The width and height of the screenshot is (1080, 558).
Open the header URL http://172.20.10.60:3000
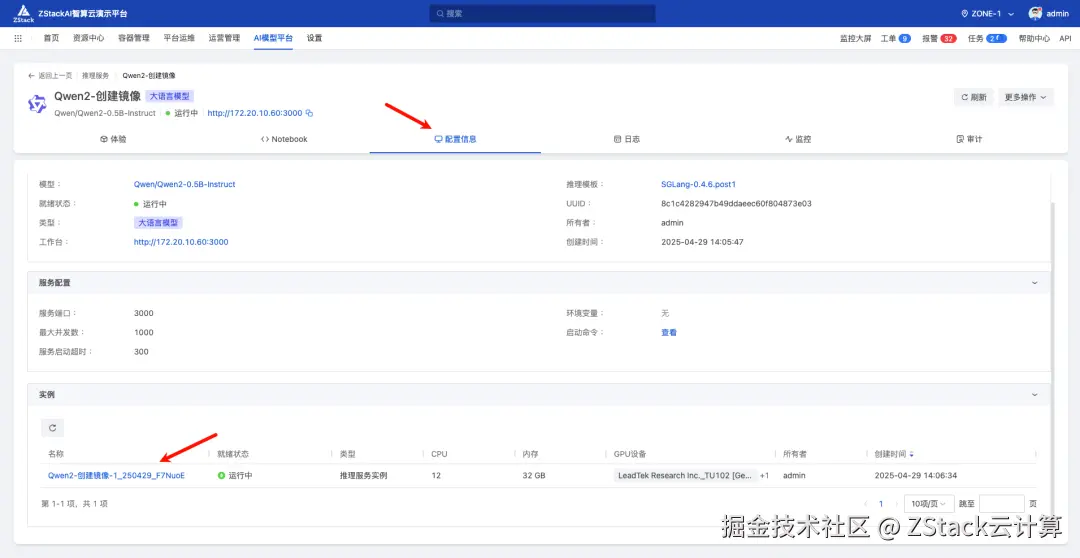[255, 113]
